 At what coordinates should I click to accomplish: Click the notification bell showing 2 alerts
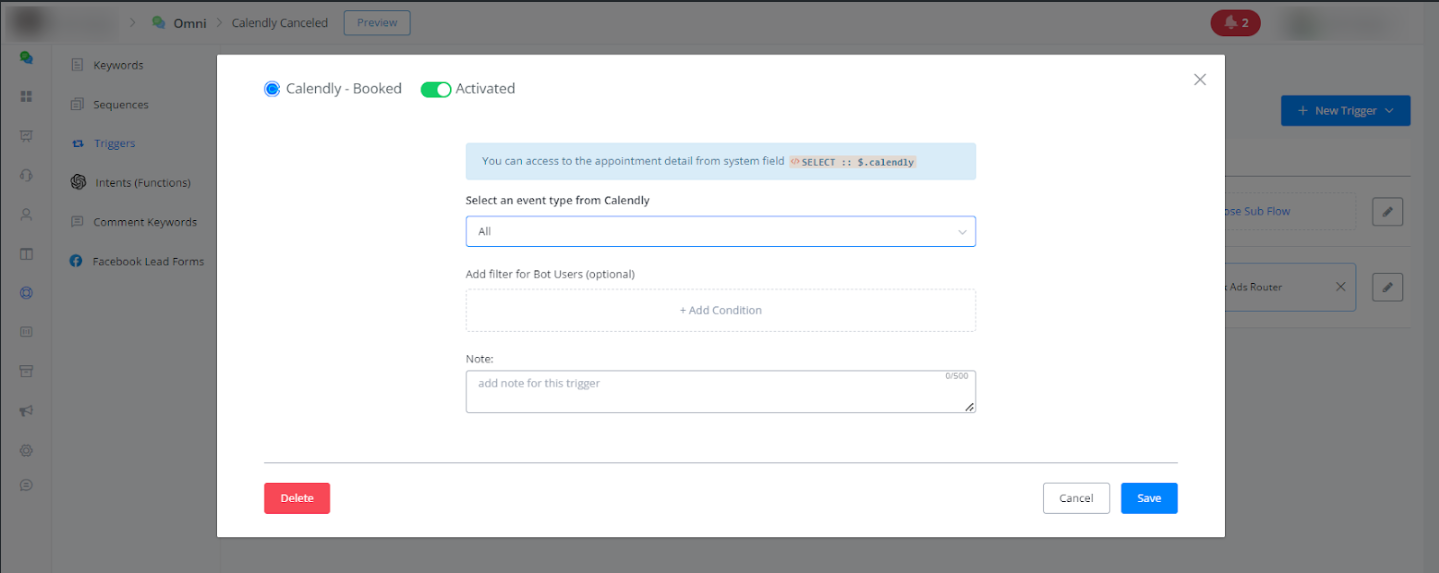1235,23
